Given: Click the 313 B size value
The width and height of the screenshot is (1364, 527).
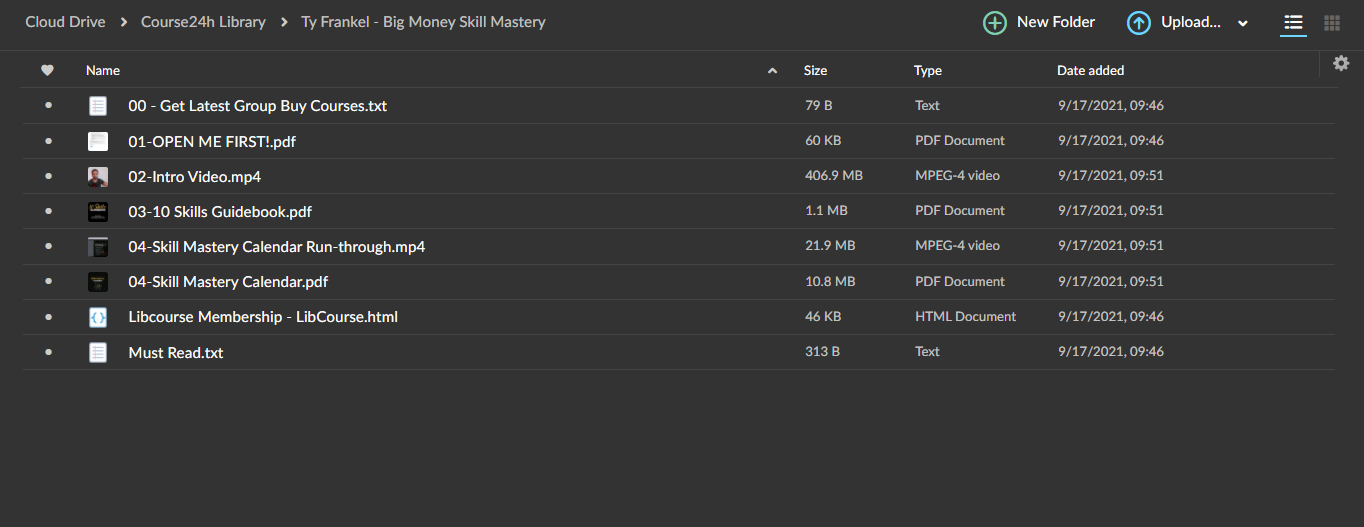Looking at the screenshot, I should point(823,351).
